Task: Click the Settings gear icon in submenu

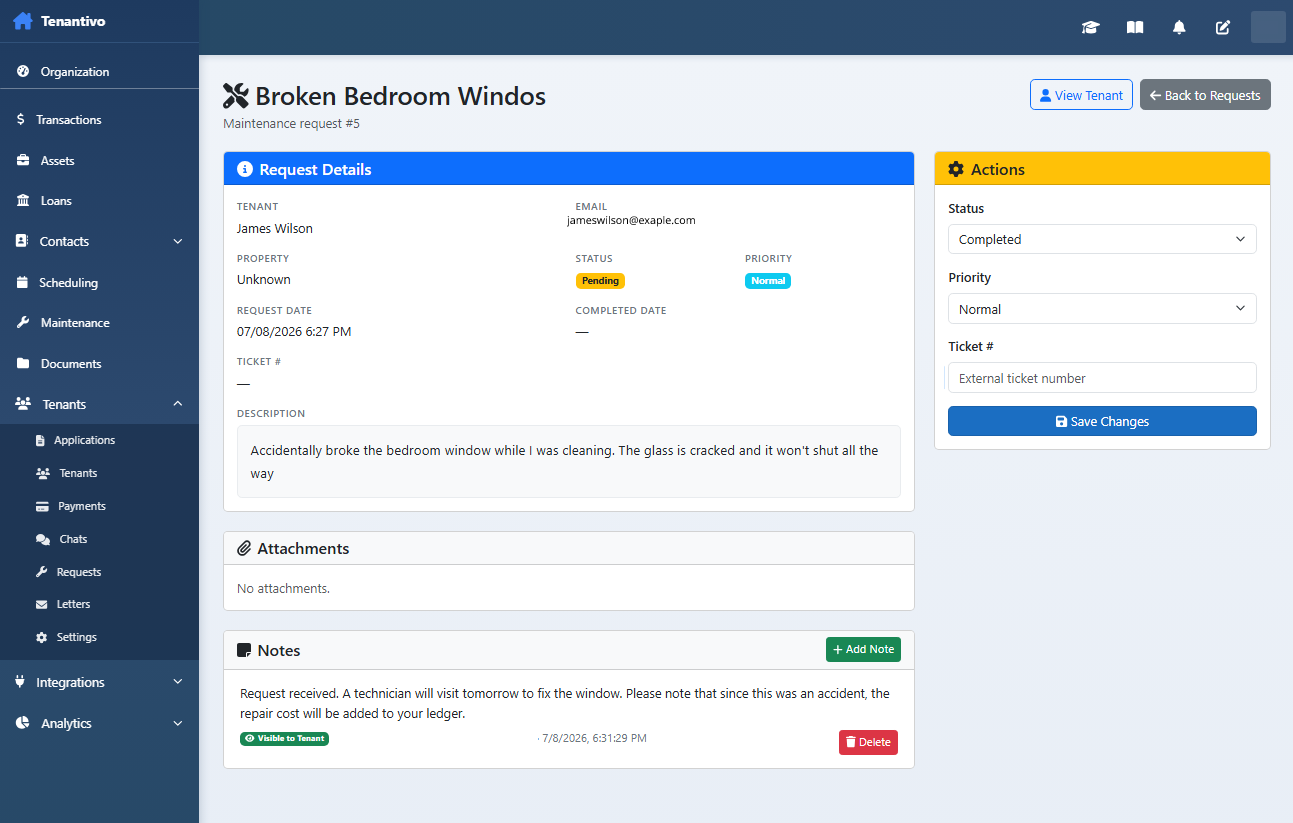Action: [x=42, y=637]
